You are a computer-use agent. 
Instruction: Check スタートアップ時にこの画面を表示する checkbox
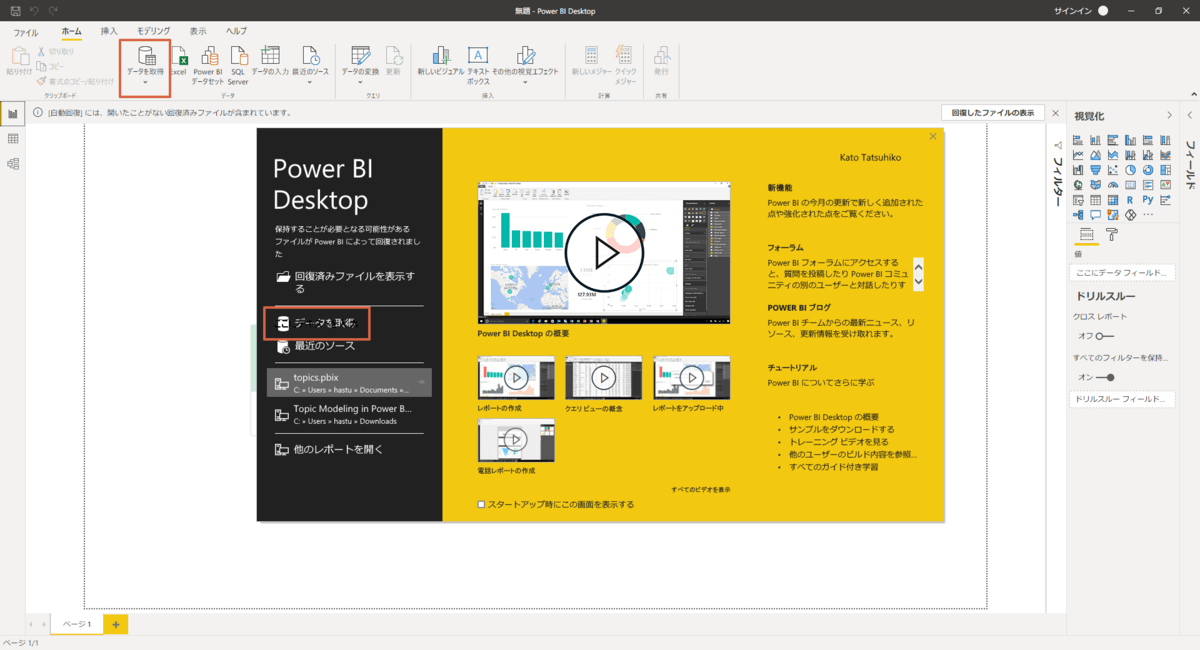[482, 504]
